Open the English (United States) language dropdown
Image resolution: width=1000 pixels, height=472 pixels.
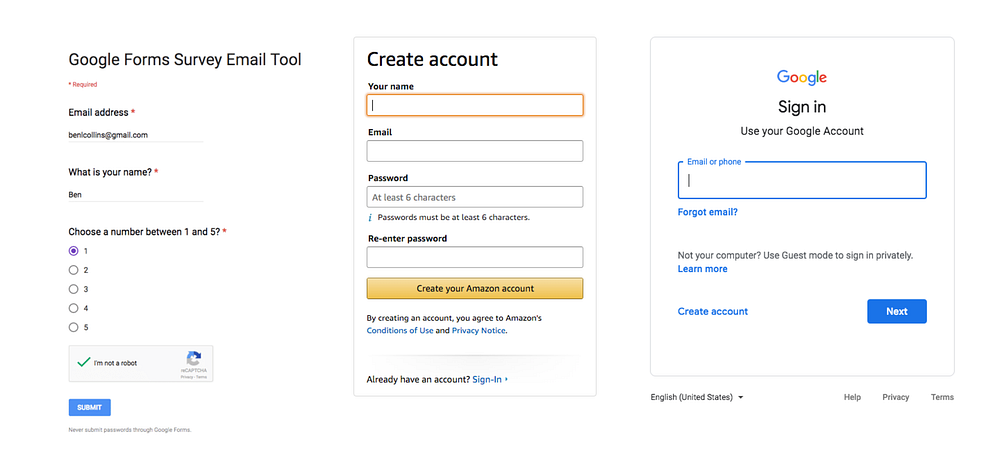(697, 397)
